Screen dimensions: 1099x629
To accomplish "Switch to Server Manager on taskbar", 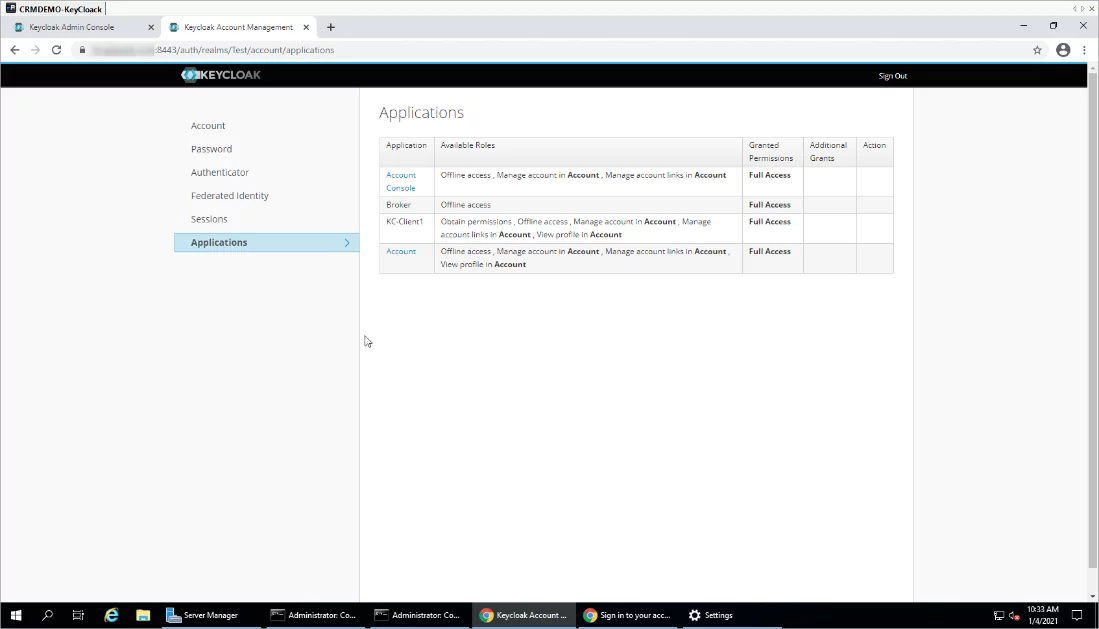I will click(211, 615).
